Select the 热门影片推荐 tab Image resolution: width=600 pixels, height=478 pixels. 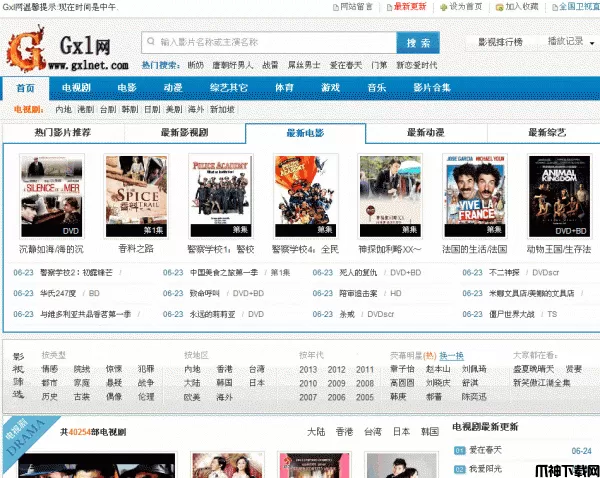click(62, 132)
